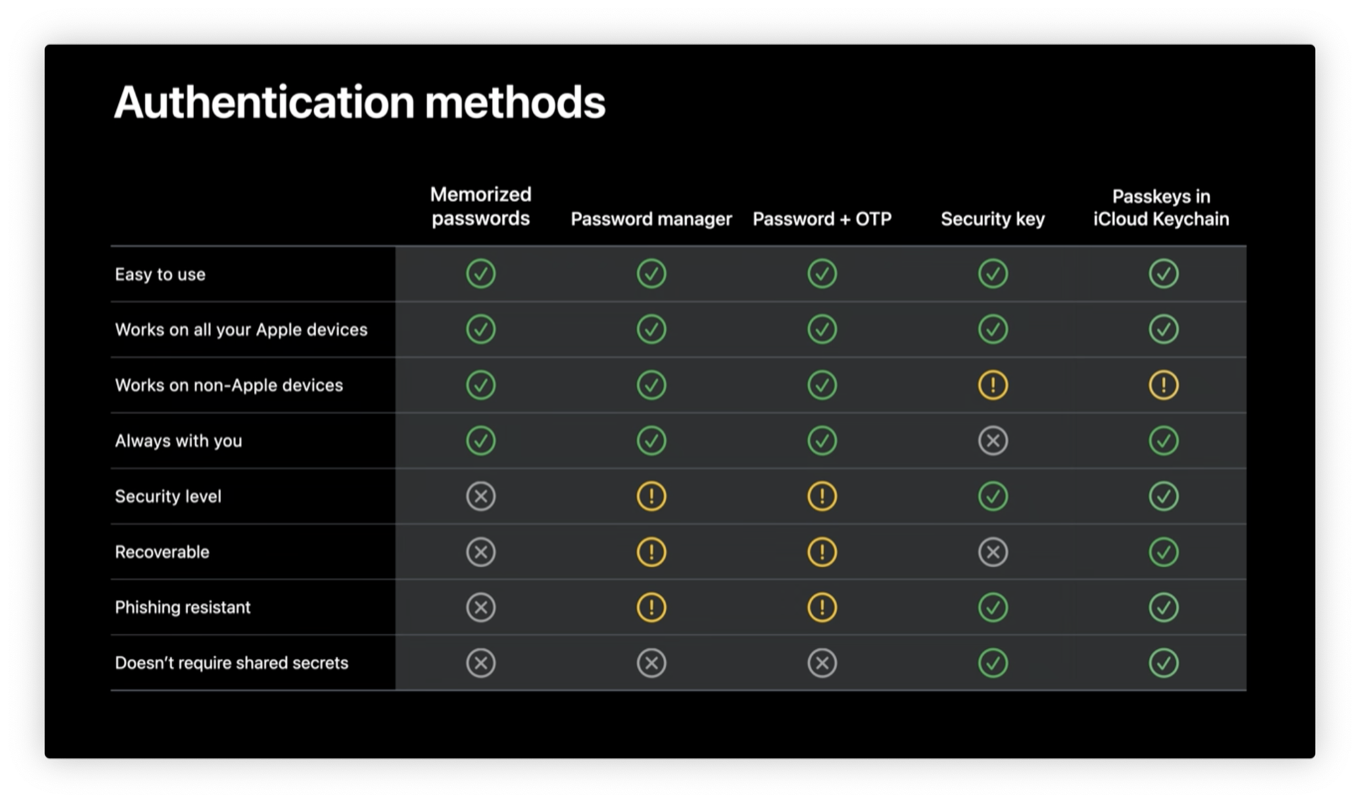This screenshot has width=1360, height=803.
Task: Click the Phishing resistant row label
Action: click(x=183, y=607)
